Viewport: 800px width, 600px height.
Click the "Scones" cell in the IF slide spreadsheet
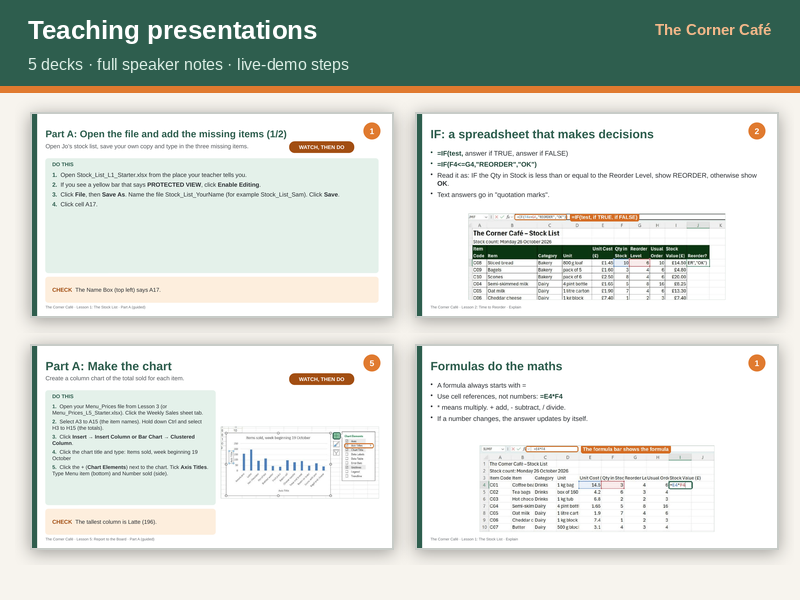coord(511,277)
